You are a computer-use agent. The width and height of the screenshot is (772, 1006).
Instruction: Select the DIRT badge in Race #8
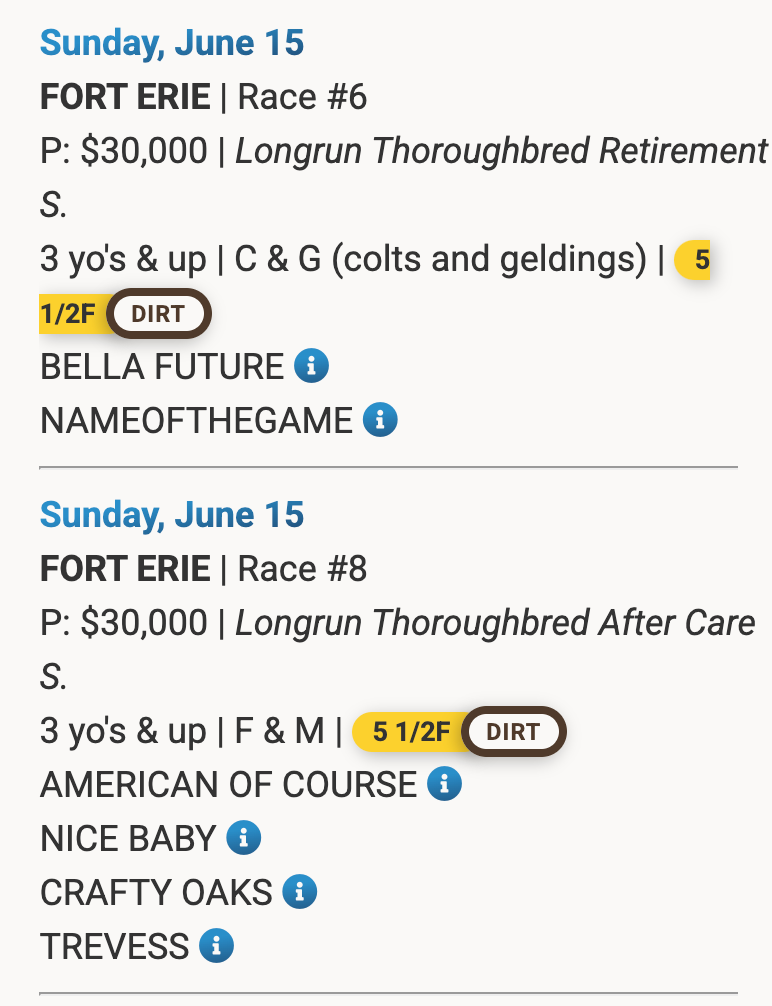[x=513, y=731]
